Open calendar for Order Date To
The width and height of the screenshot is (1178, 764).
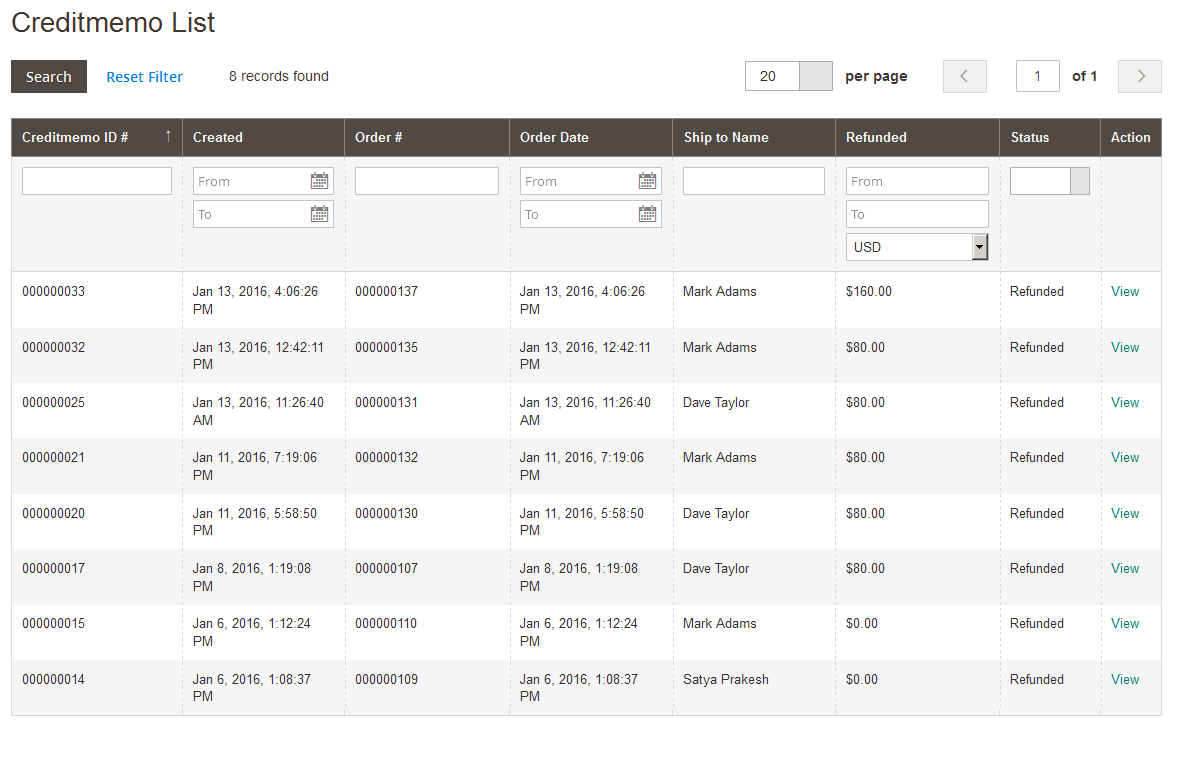(647, 214)
